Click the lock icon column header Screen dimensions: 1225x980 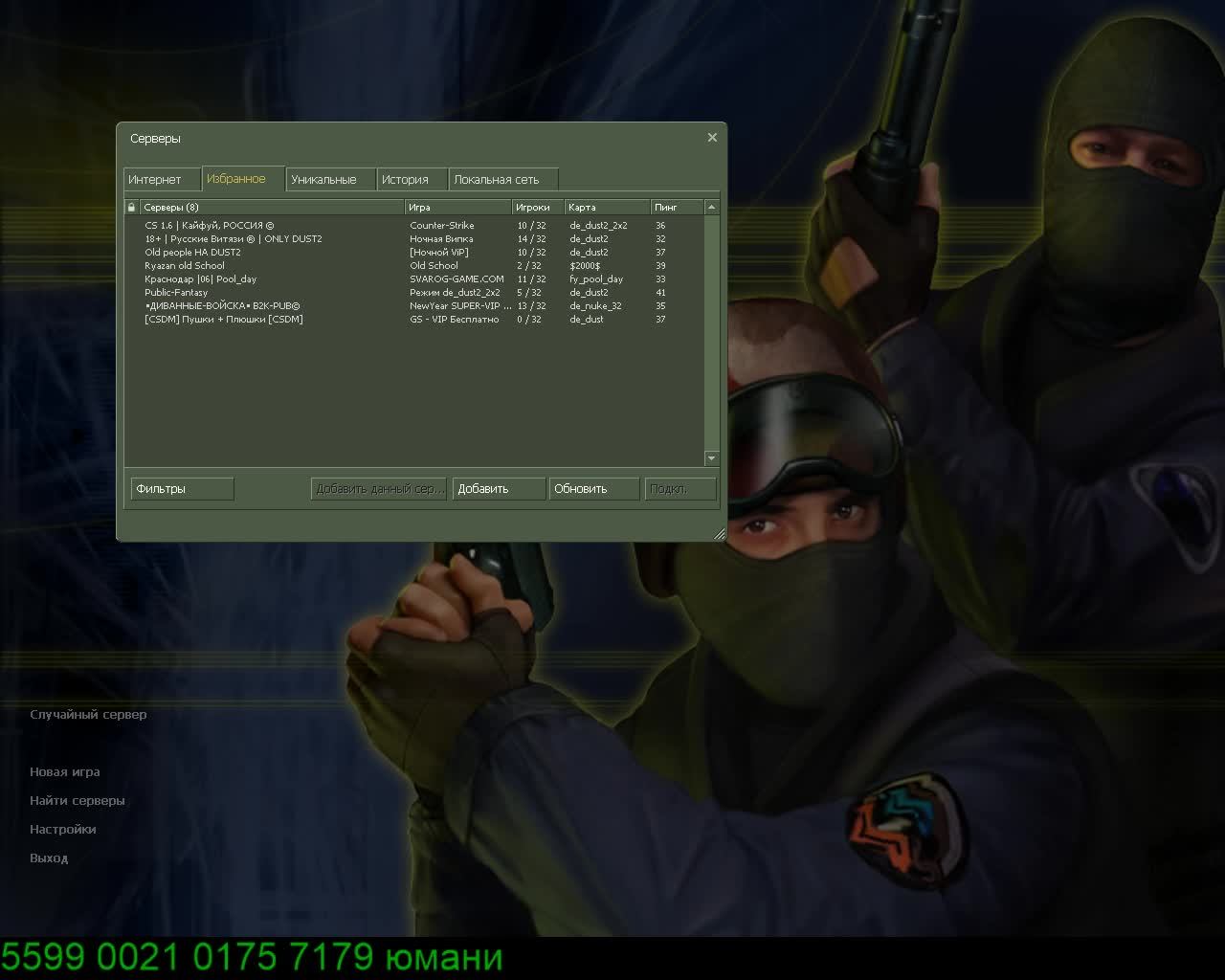coord(132,207)
